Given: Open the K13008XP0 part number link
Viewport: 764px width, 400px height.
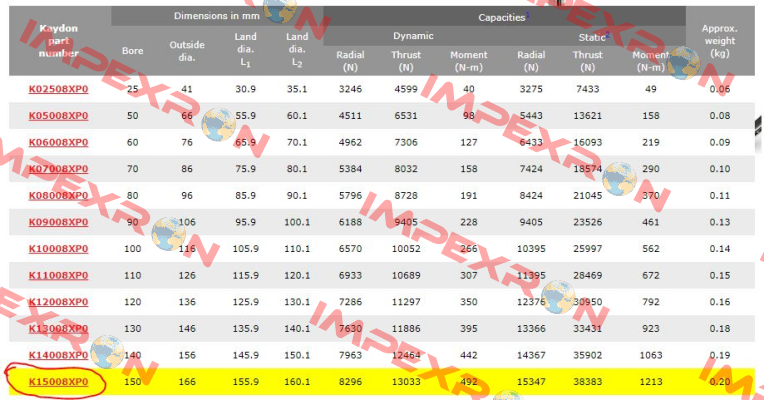Looking at the screenshot, I should tap(58, 328).
